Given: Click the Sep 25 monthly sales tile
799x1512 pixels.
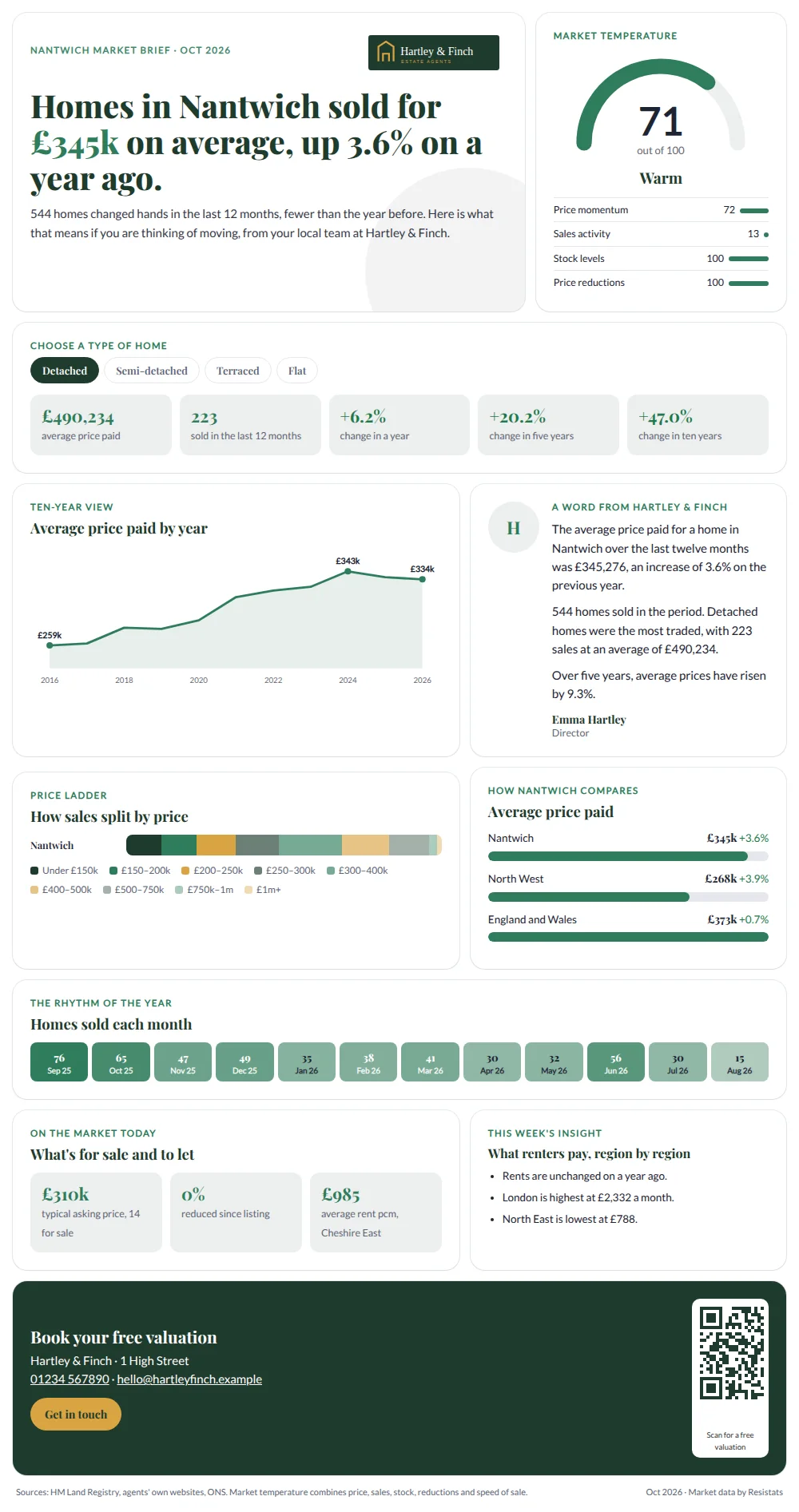Looking at the screenshot, I should [x=59, y=1062].
